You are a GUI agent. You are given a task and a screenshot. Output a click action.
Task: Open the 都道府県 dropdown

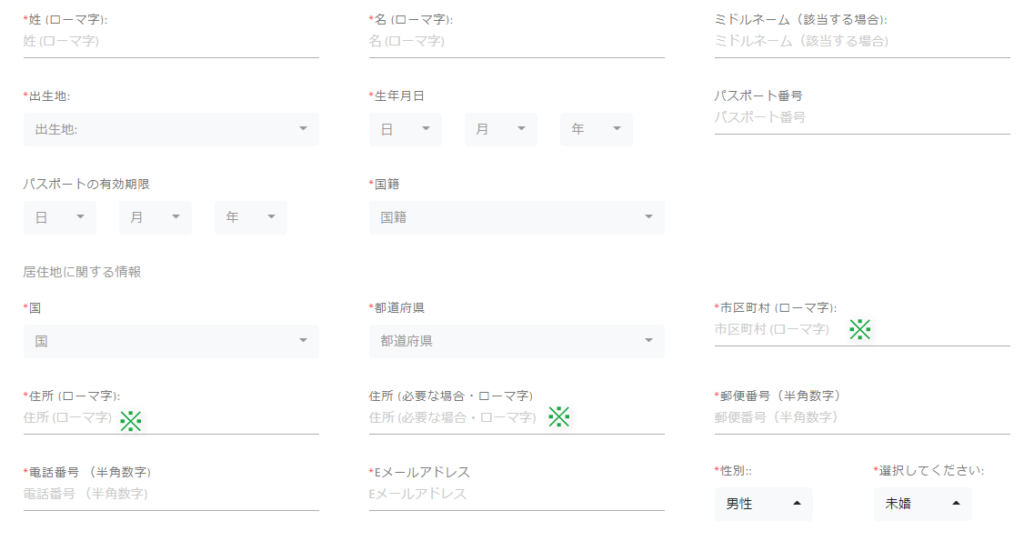517,340
